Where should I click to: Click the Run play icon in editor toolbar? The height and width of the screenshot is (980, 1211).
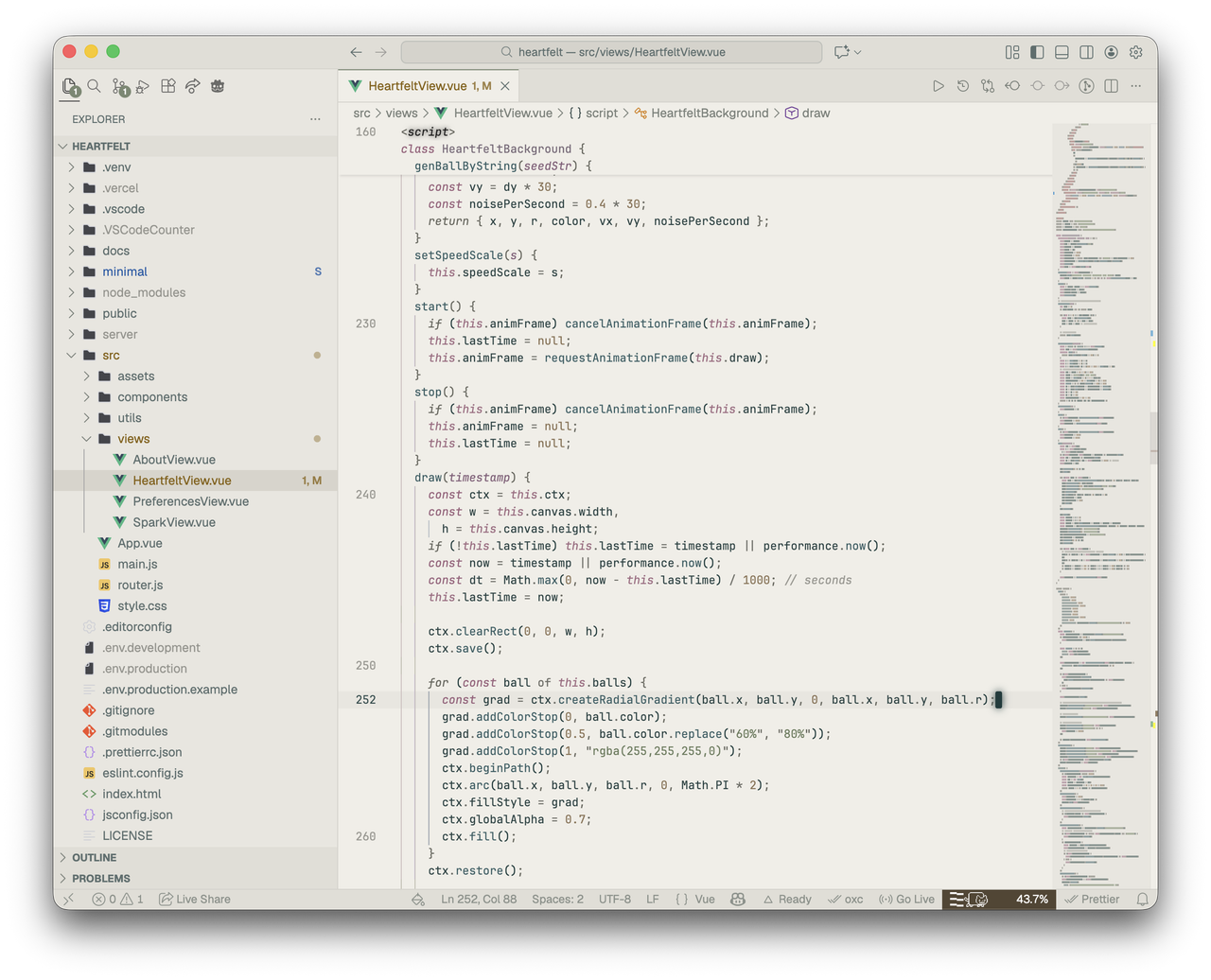coord(938,86)
